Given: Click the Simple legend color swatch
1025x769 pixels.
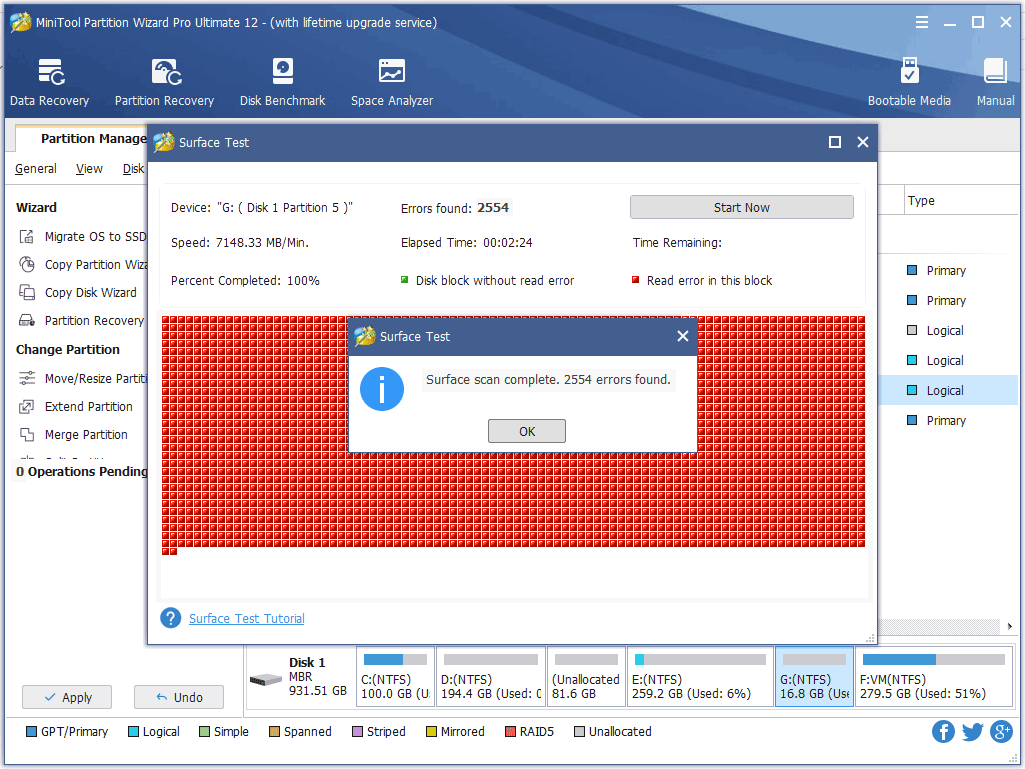Looking at the screenshot, I should 205,732.
